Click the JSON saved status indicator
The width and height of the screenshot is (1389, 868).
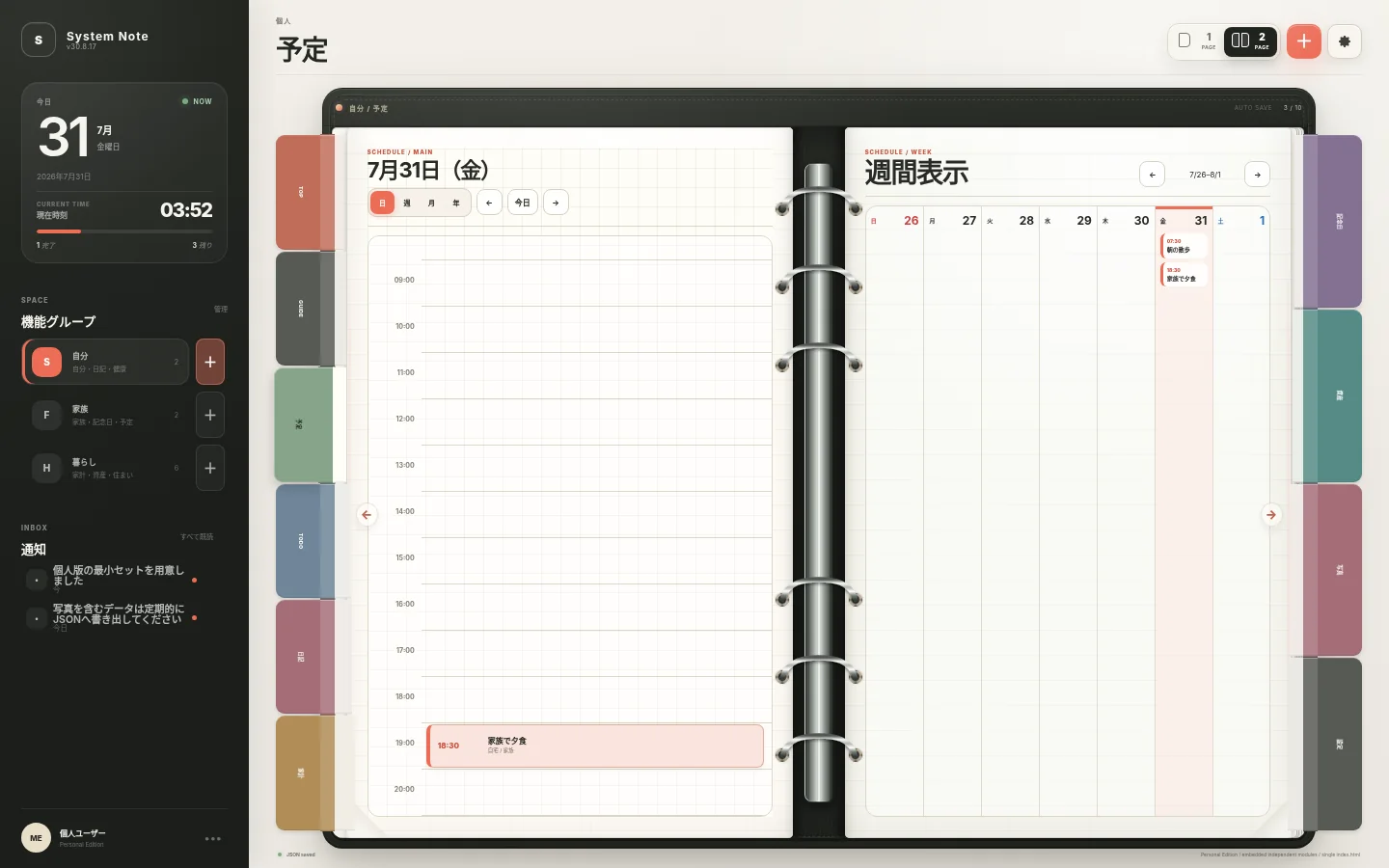[297, 854]
